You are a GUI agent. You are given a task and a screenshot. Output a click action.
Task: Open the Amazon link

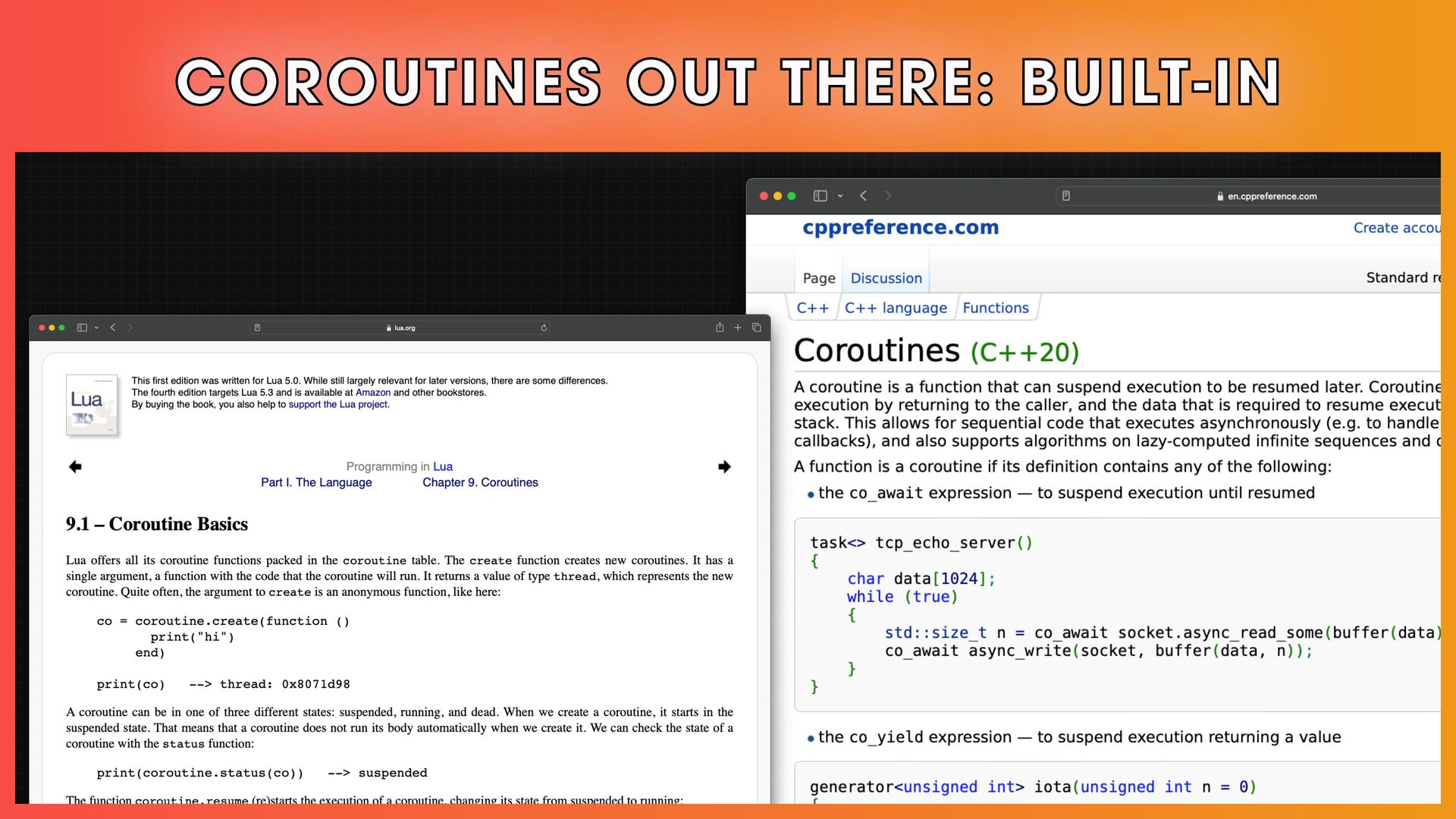[372, 392]
